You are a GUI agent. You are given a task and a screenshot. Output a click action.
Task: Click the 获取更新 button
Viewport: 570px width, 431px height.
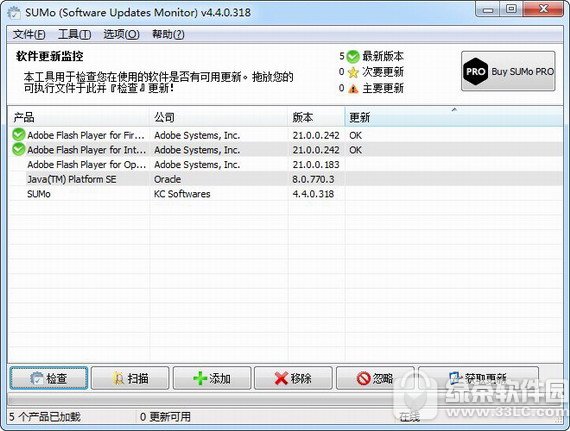tap(478, 378)
